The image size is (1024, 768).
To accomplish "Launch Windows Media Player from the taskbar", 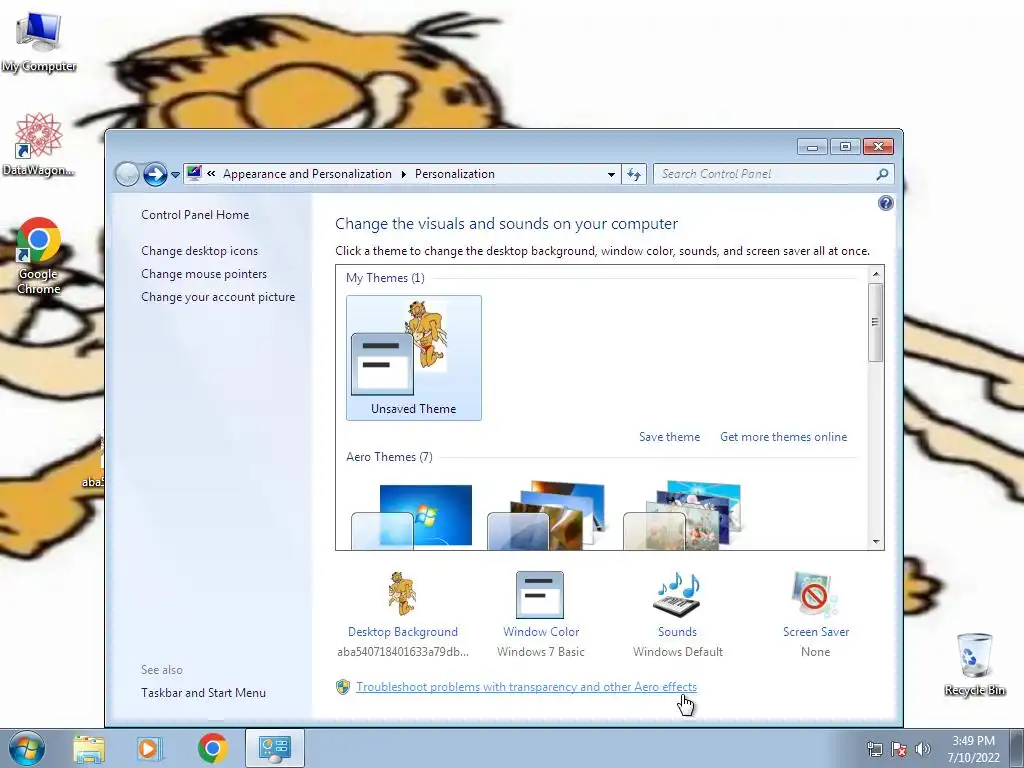I will (x=150, y=748).
